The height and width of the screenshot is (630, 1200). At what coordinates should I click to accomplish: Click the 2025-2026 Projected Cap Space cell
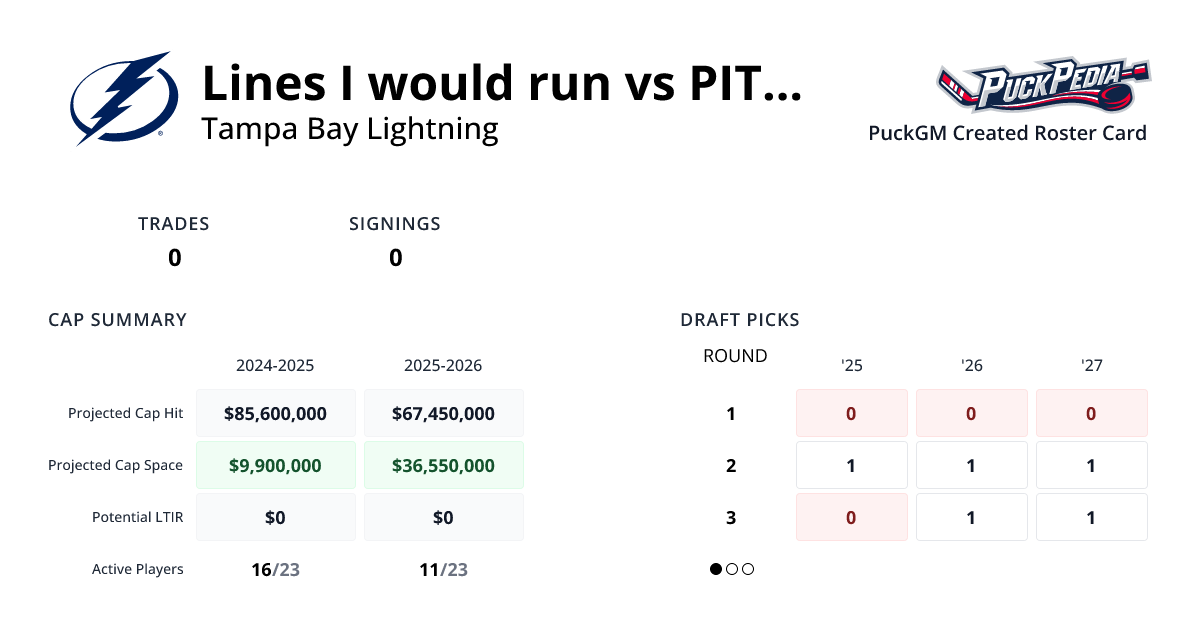[x=443, y=465]
